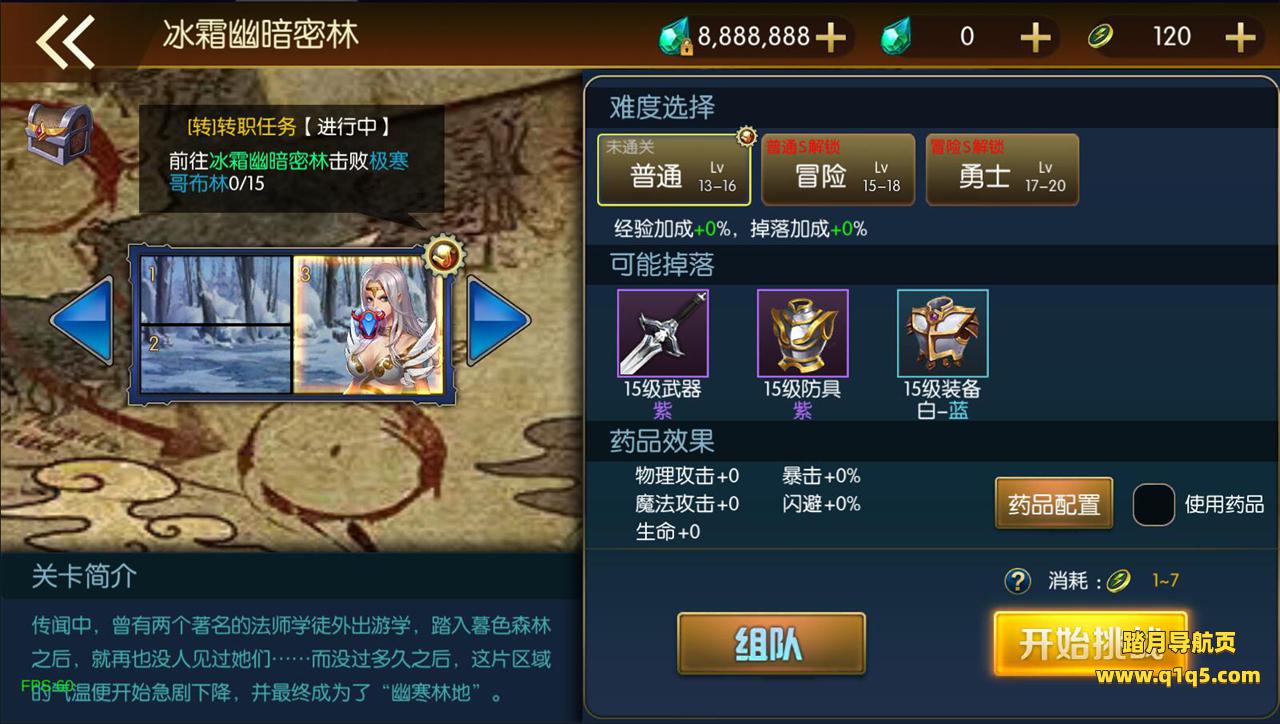Show previous stage with left blue arrow
1280x724 pixels.
click(82, 320)
